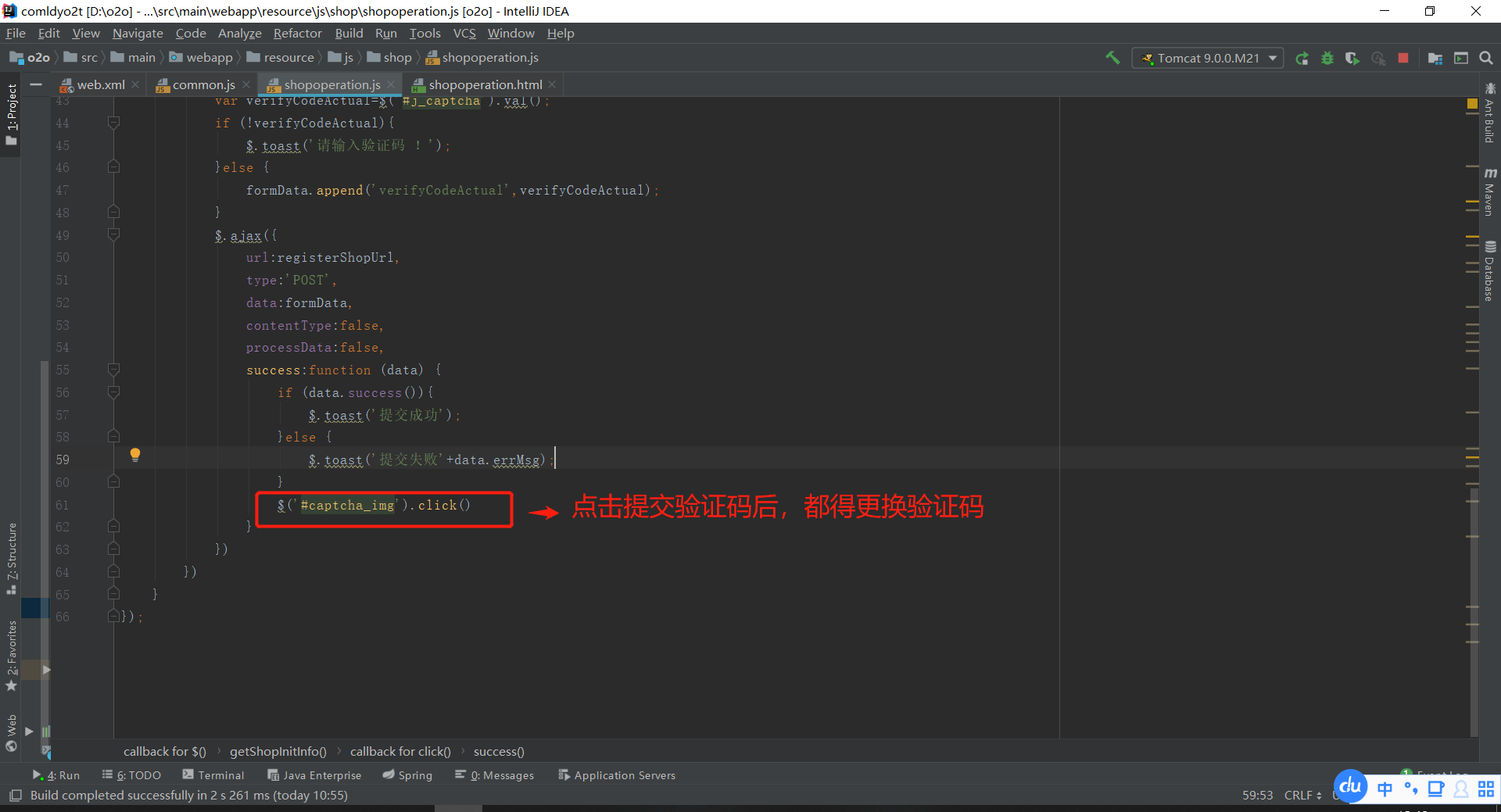Open the Web tool window tab

[x=11, y=732]
